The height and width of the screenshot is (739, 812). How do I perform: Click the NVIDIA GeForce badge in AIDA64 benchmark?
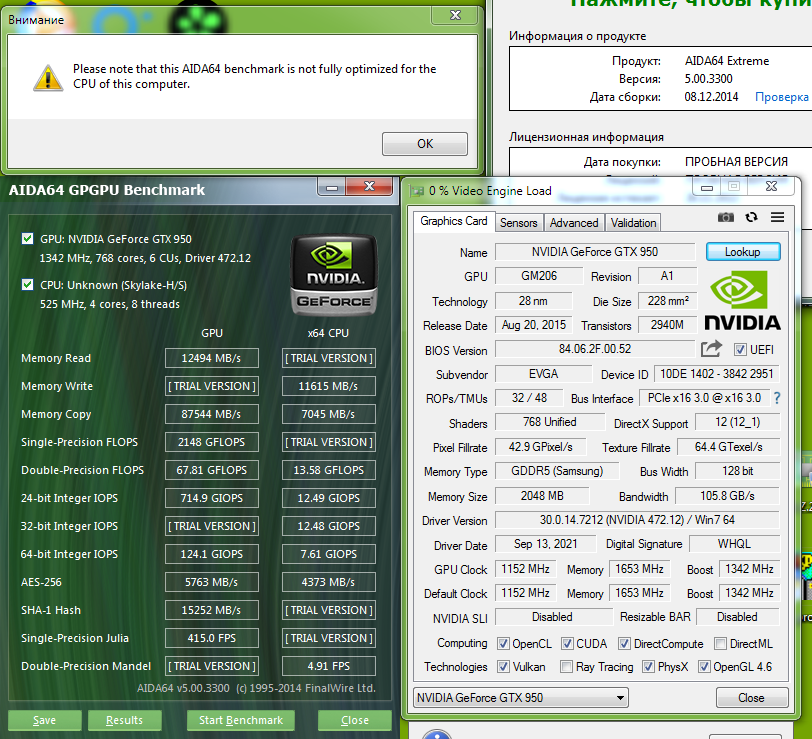point(334,275)
